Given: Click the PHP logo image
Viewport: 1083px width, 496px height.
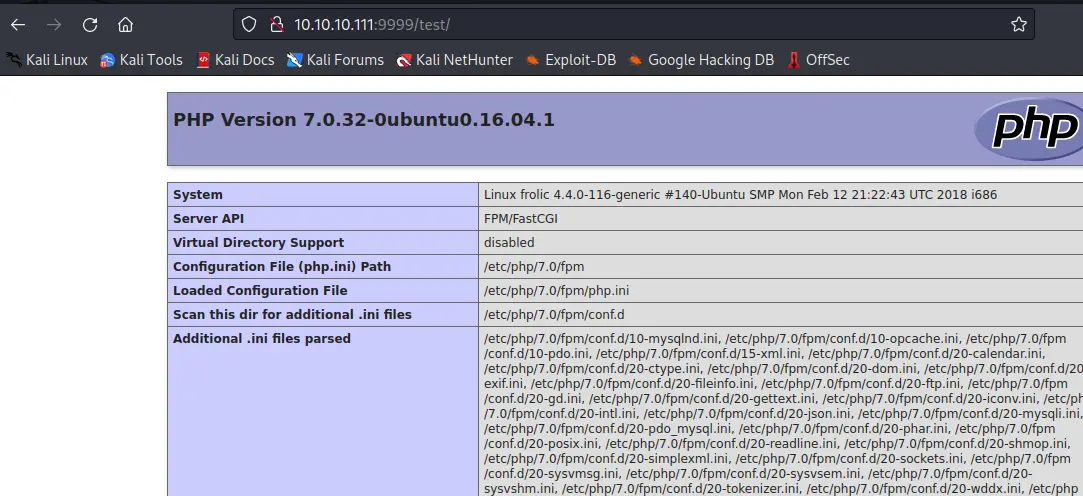Looking at the screenshot, I should coord(1029,128).
